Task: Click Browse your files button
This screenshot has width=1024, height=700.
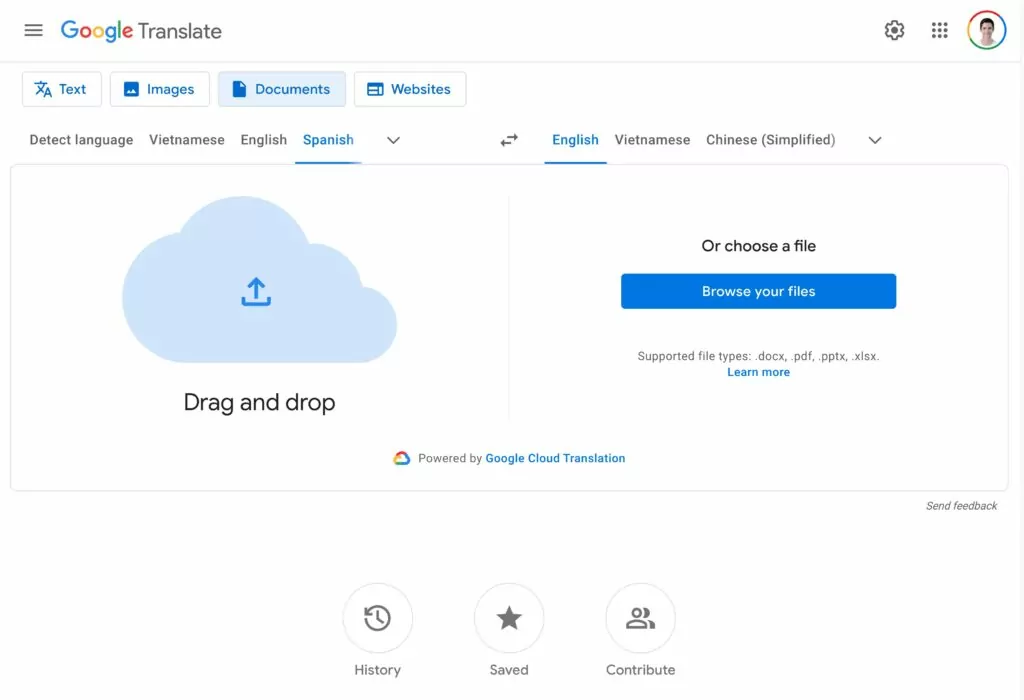Action: [x=758, y=291]
